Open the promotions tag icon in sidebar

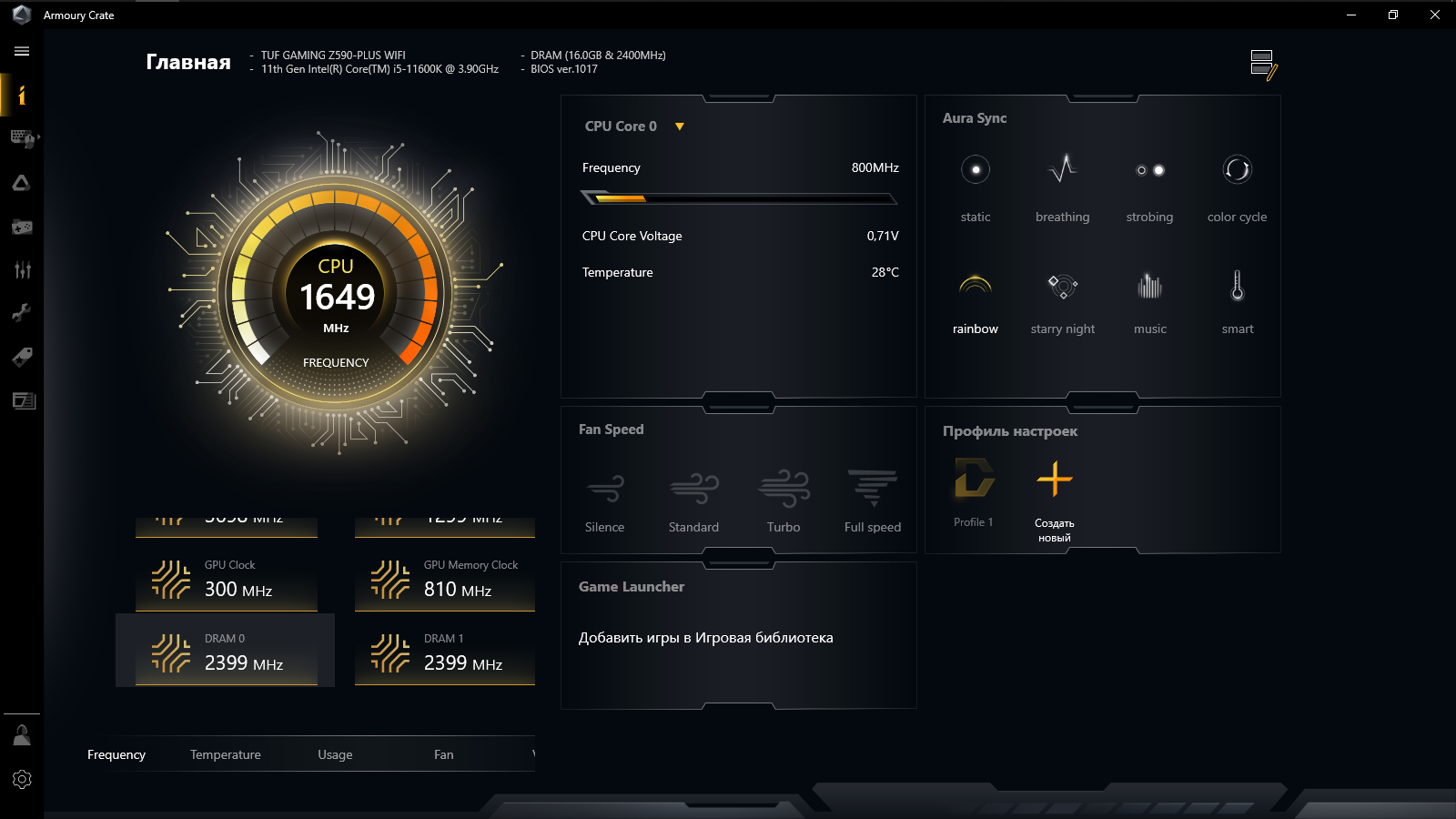pyautogui.click(x=22, y=357)
